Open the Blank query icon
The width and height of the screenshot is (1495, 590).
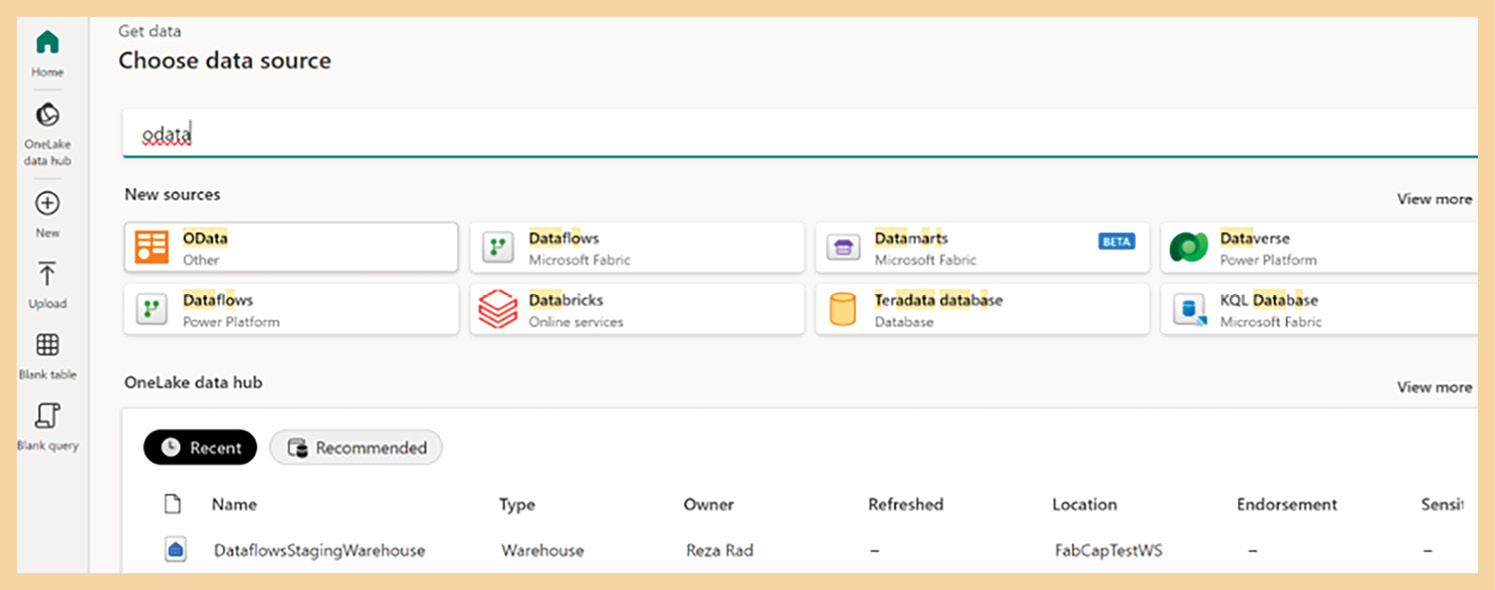click(47, 416)
